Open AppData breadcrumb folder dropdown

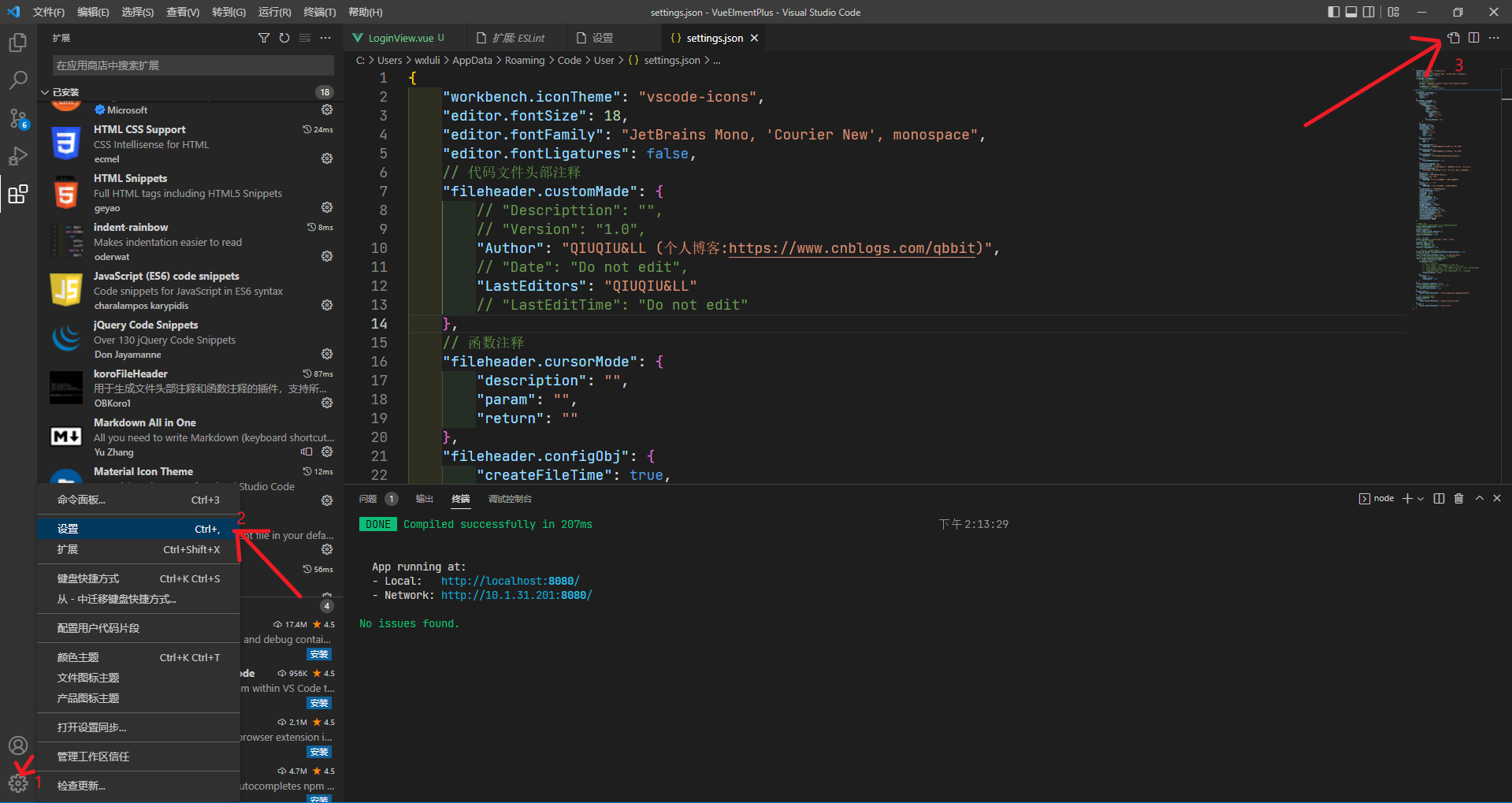(472, 61)
